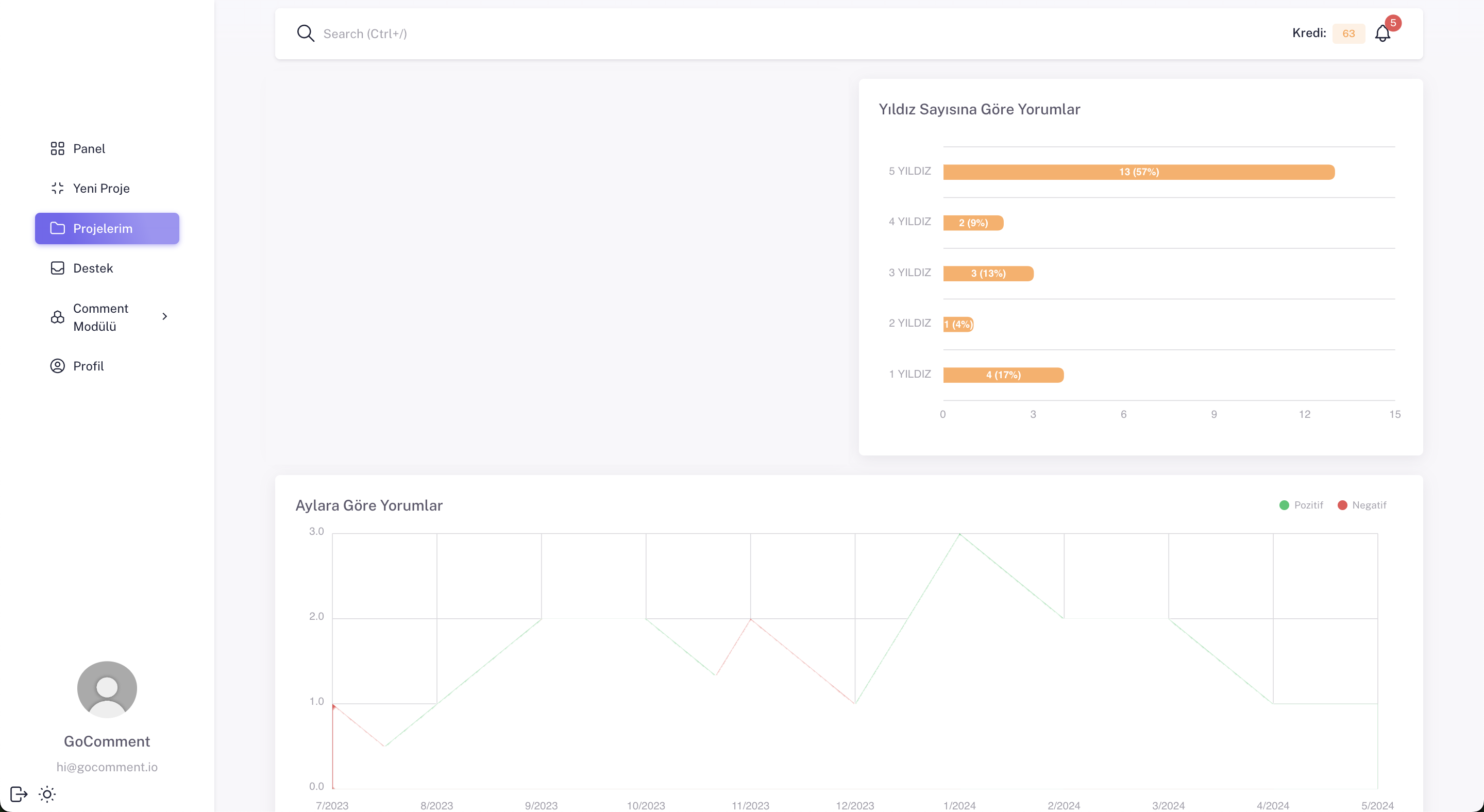Click the 4 YILDIZ bar 2 (9%)
The width and height of the screenshot is (1484, 812).
click(973, 223)
